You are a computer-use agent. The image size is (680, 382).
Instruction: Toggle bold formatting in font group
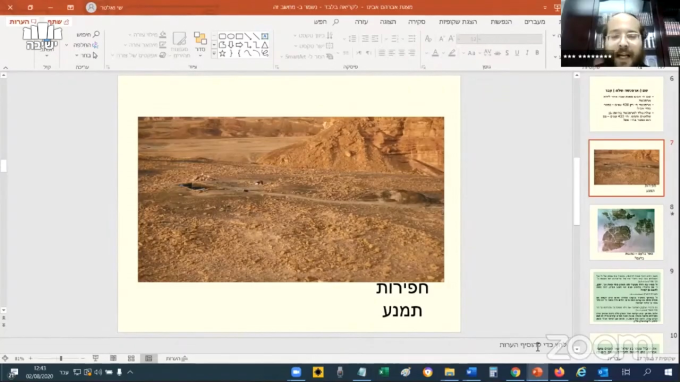[537, 52]
